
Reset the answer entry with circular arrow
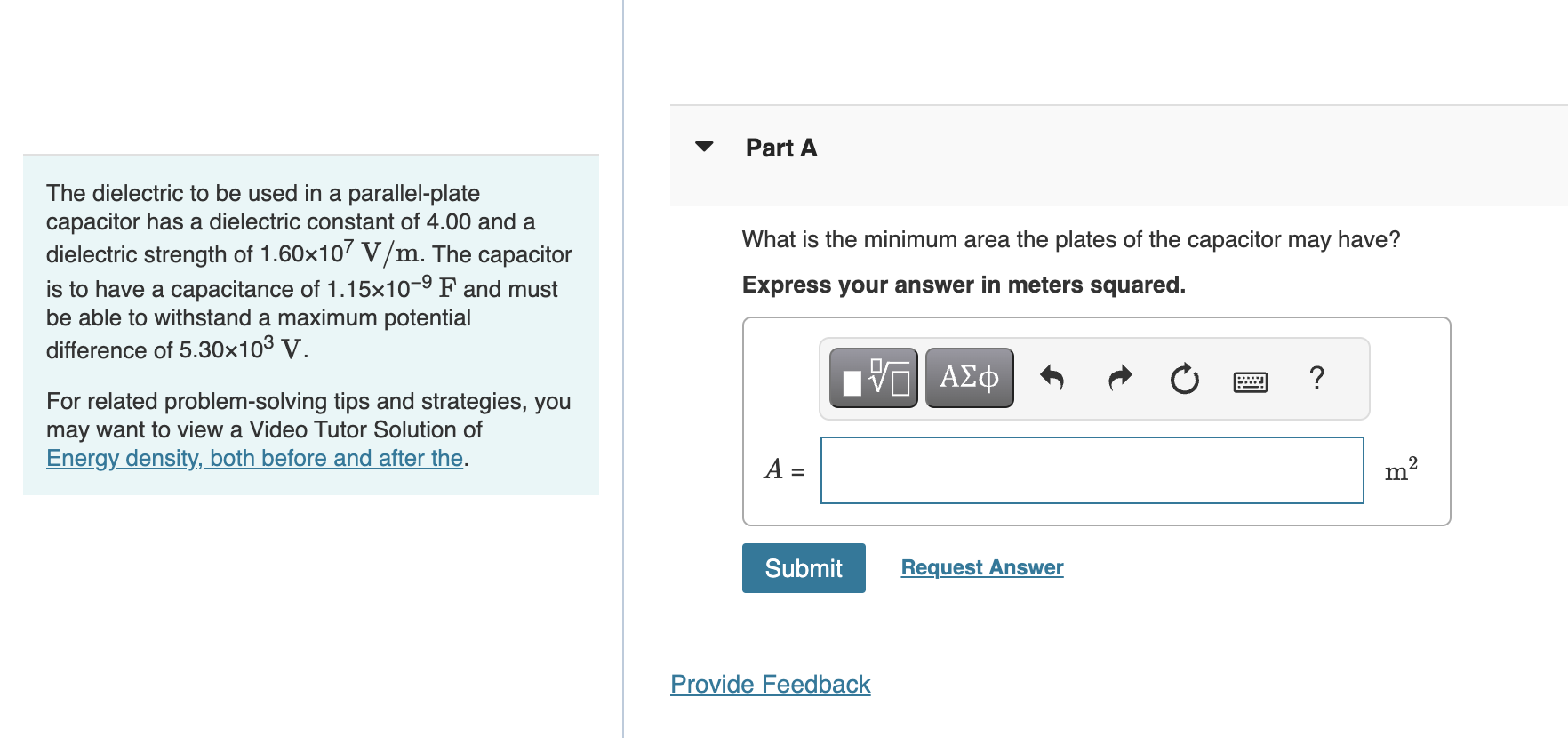coord(1184,377)
